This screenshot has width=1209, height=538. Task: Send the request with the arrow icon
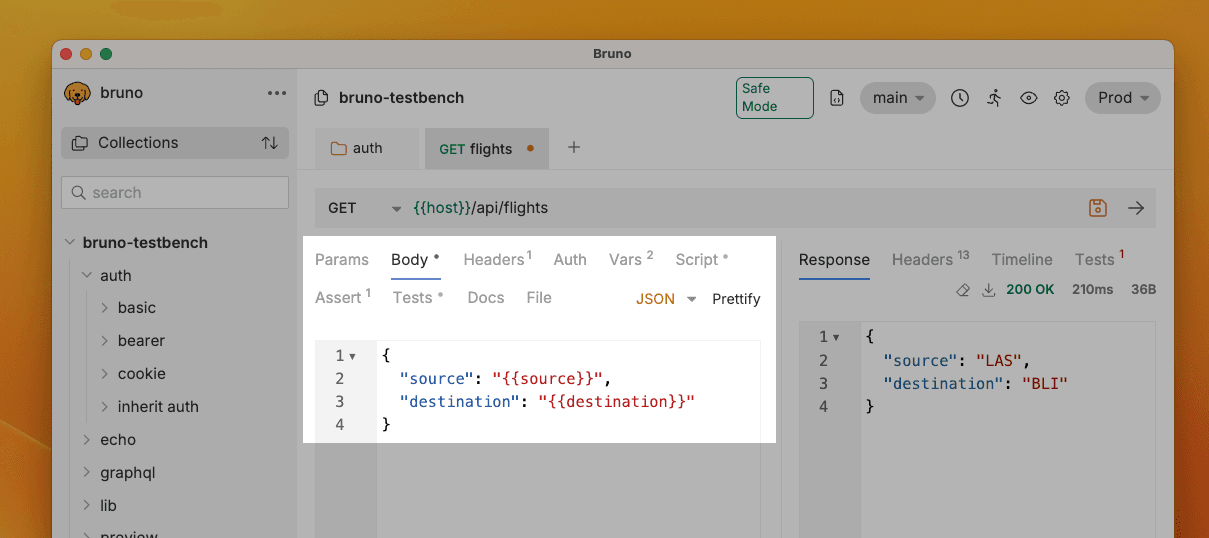point(1136,208)
